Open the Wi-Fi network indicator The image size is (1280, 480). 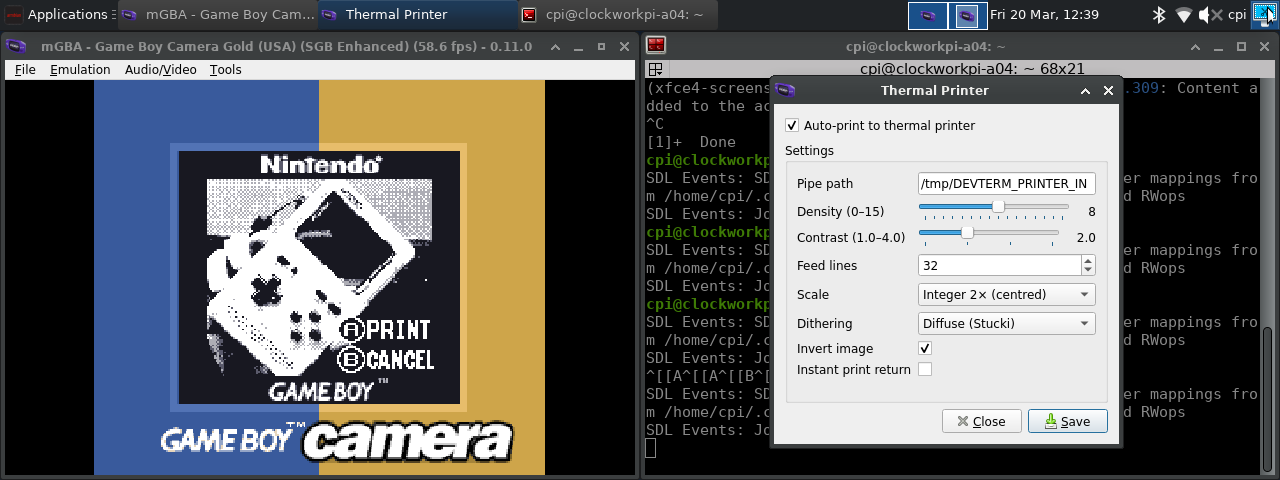[1184, 15]
